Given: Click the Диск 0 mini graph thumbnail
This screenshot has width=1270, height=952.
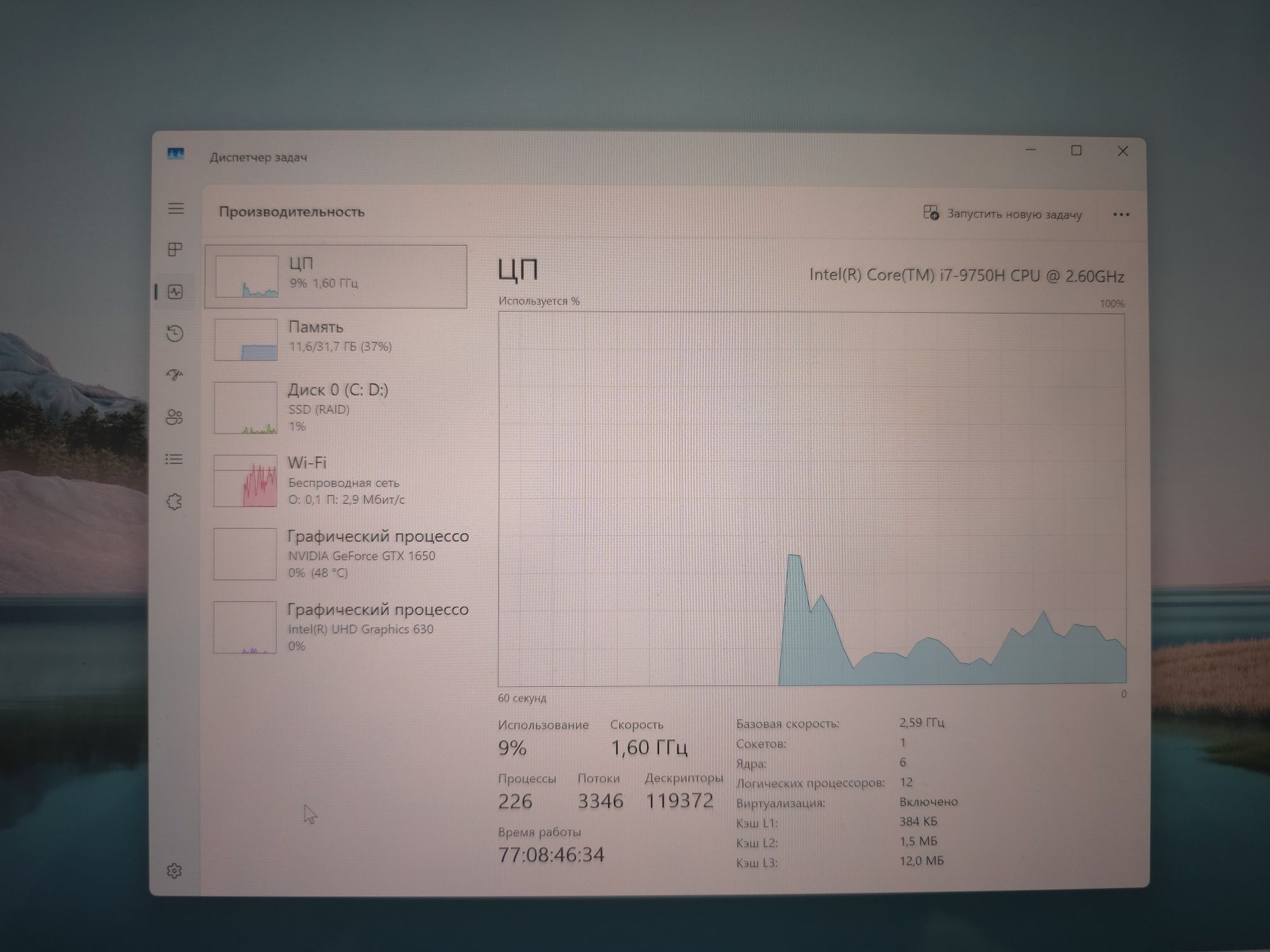Looking at the screenshot, I should tap(246, 407).
